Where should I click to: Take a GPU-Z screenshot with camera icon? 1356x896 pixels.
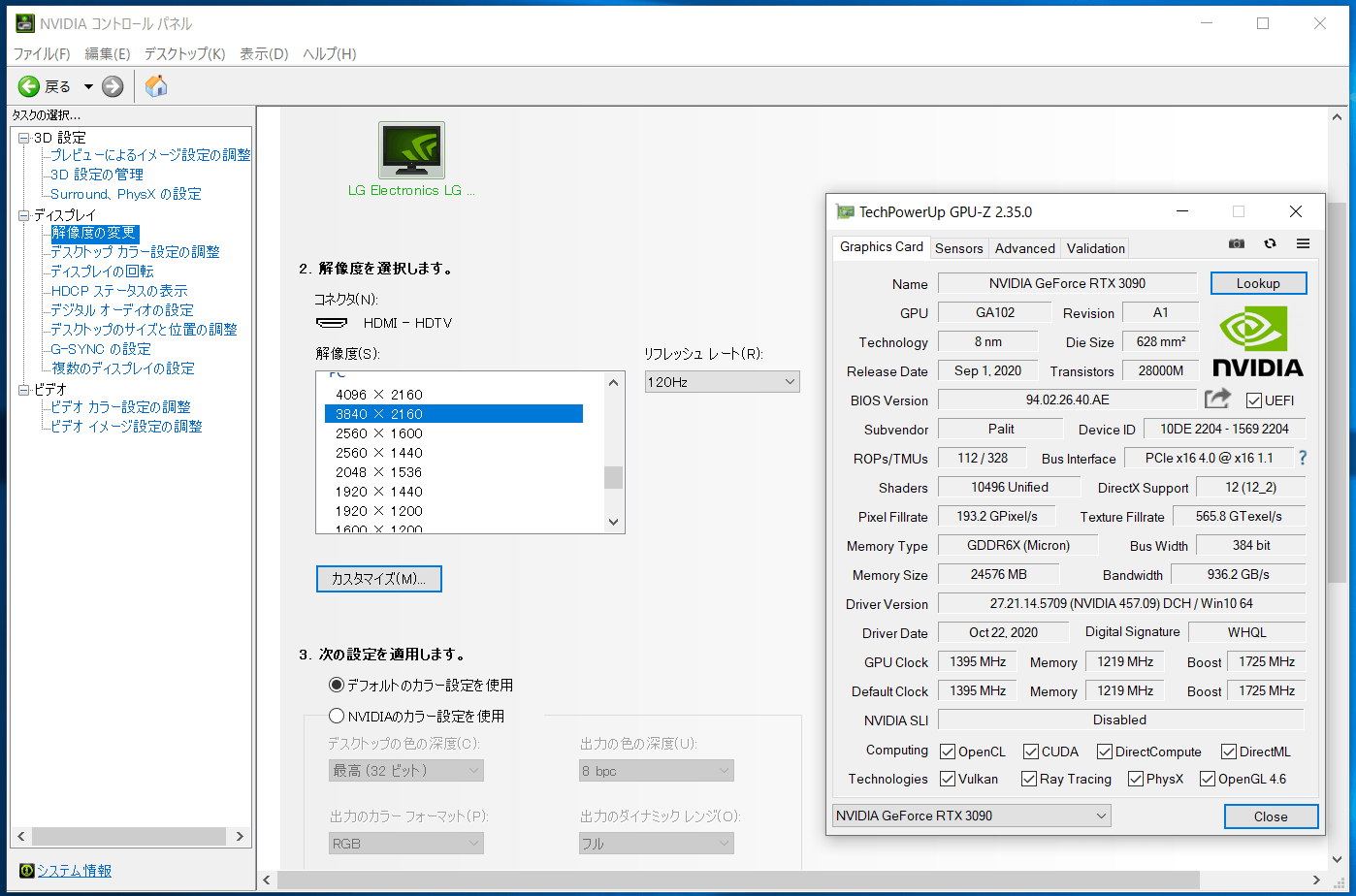point(1237,243)
